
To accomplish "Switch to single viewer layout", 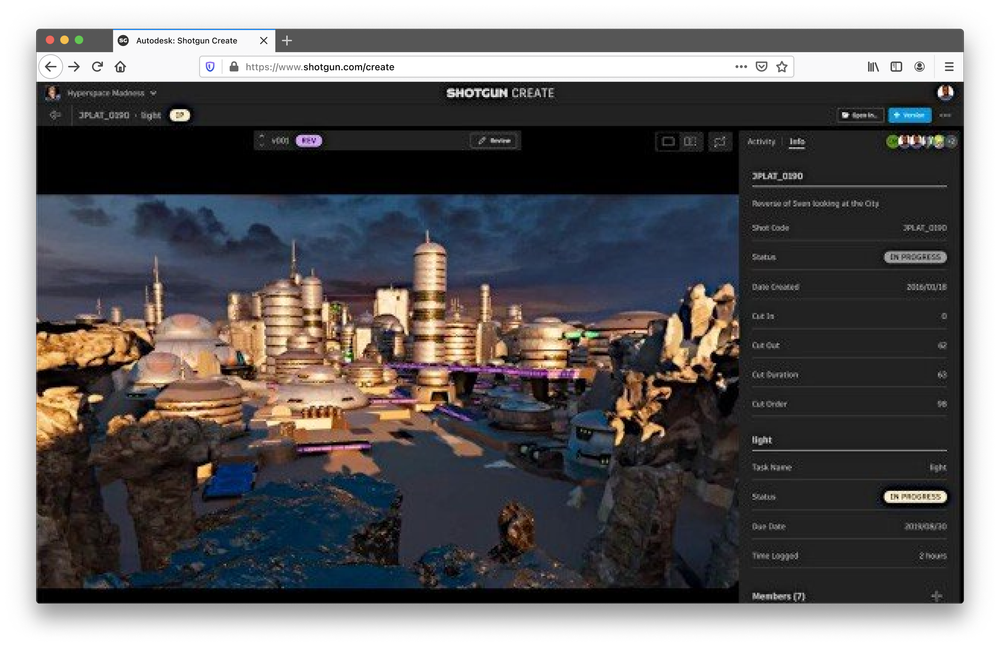I will (x=668, y=142).
